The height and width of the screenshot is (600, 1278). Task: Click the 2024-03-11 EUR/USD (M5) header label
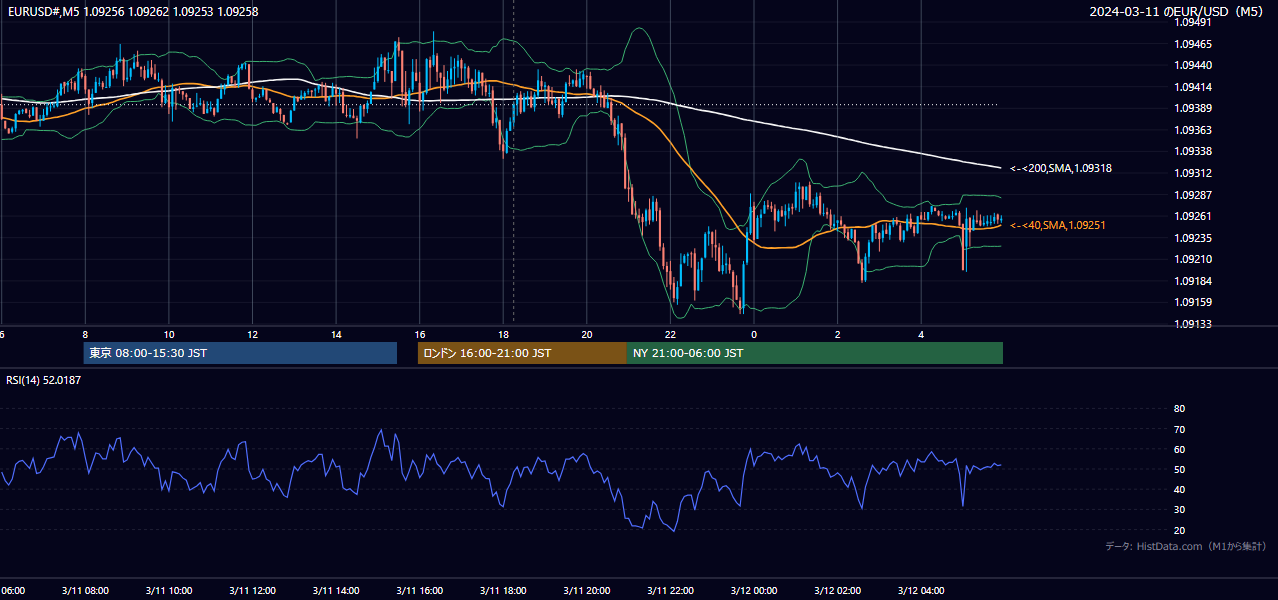pyautogui.click(x=1177, y=11)
